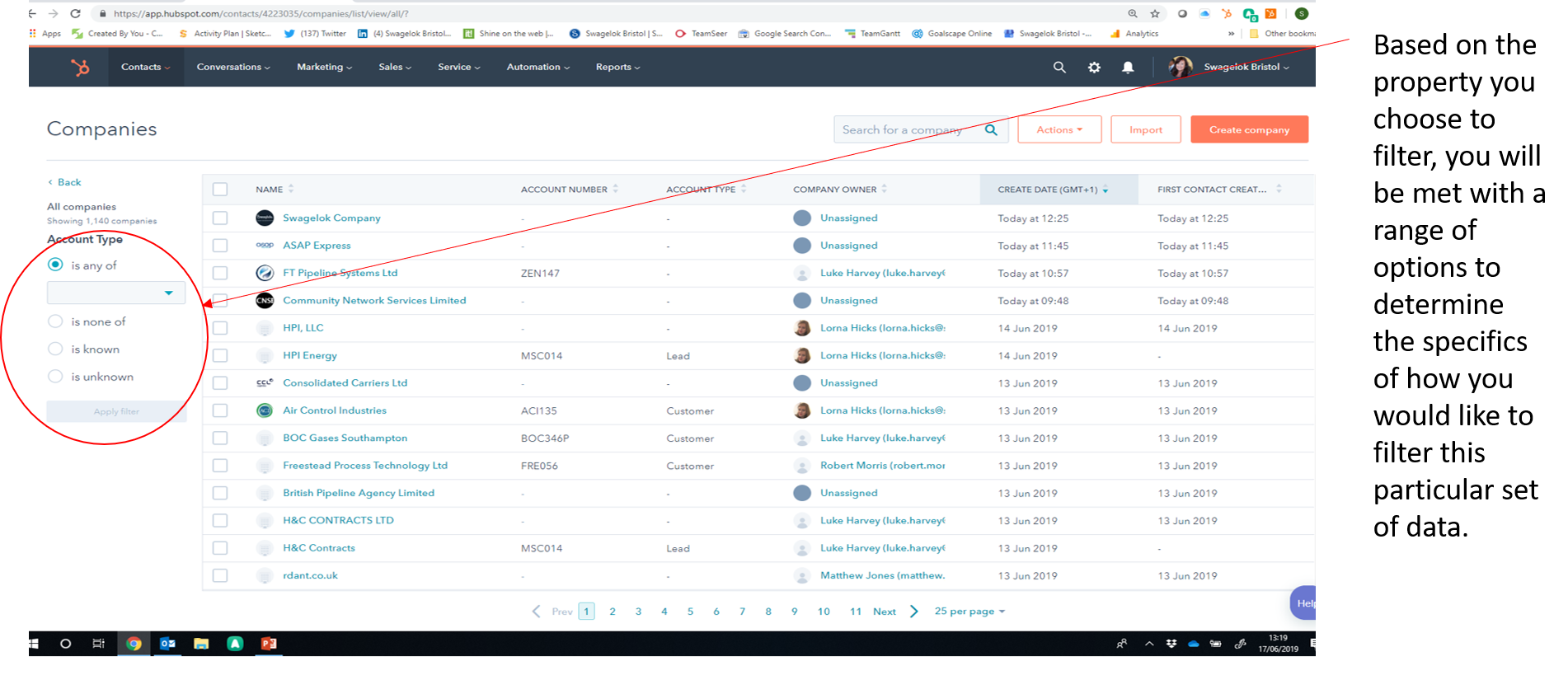Click the magnifier icon in company search box

click(x=991, y=129)
